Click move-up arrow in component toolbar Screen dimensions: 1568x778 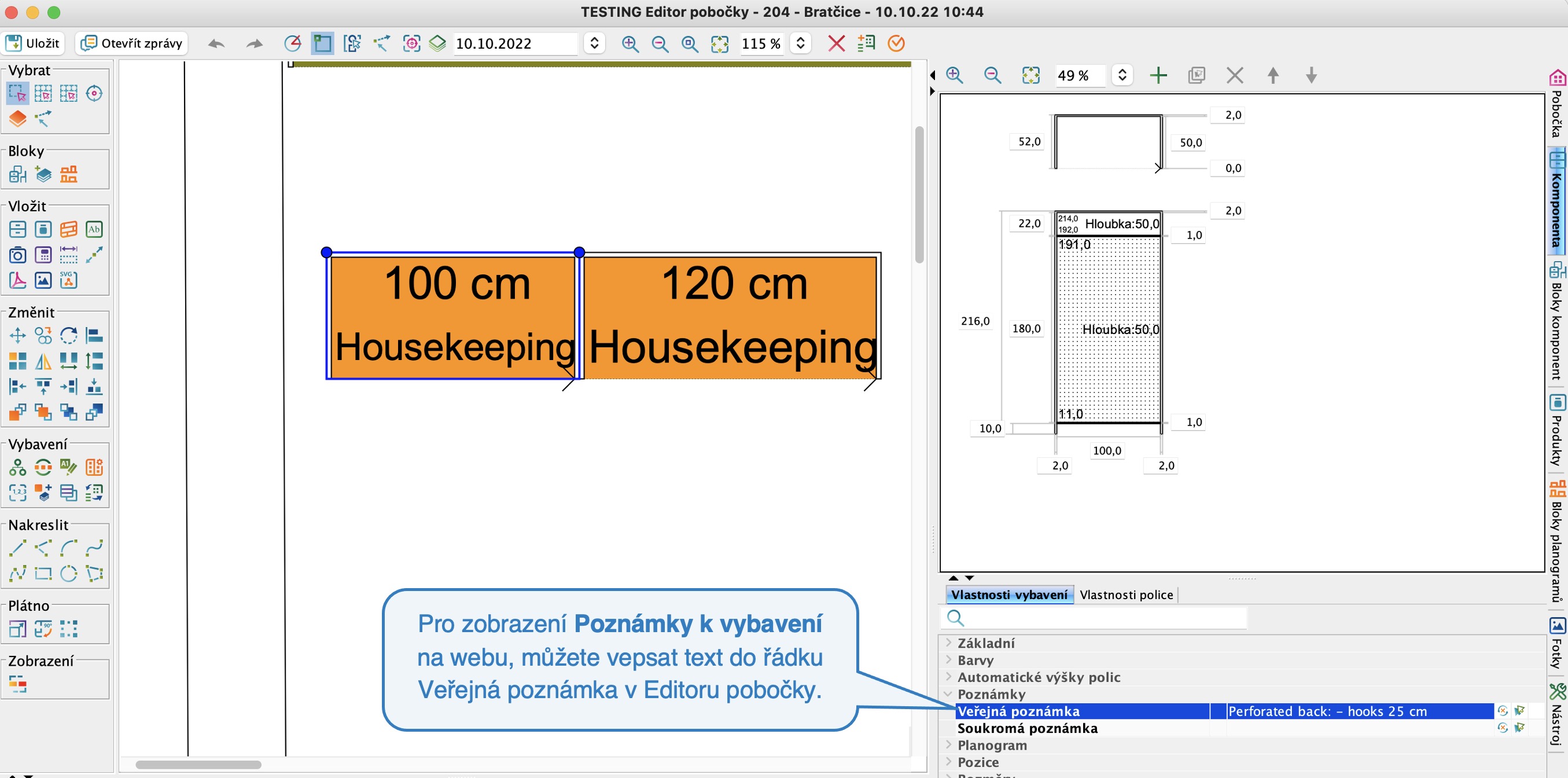click(1272, 75)
